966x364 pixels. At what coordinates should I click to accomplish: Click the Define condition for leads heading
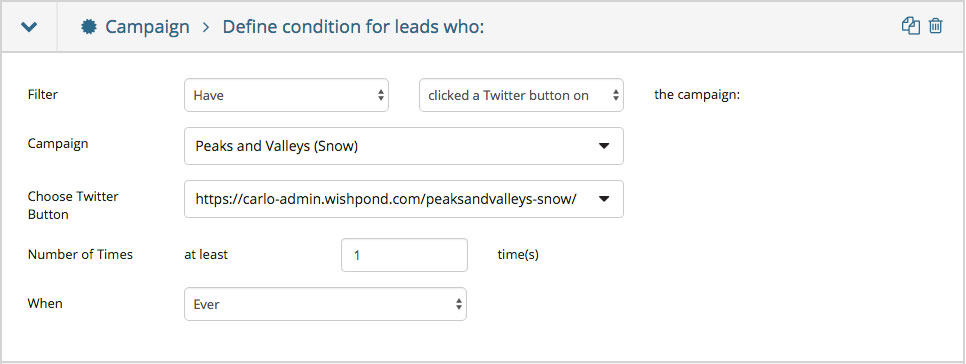(x=353, y=27)
